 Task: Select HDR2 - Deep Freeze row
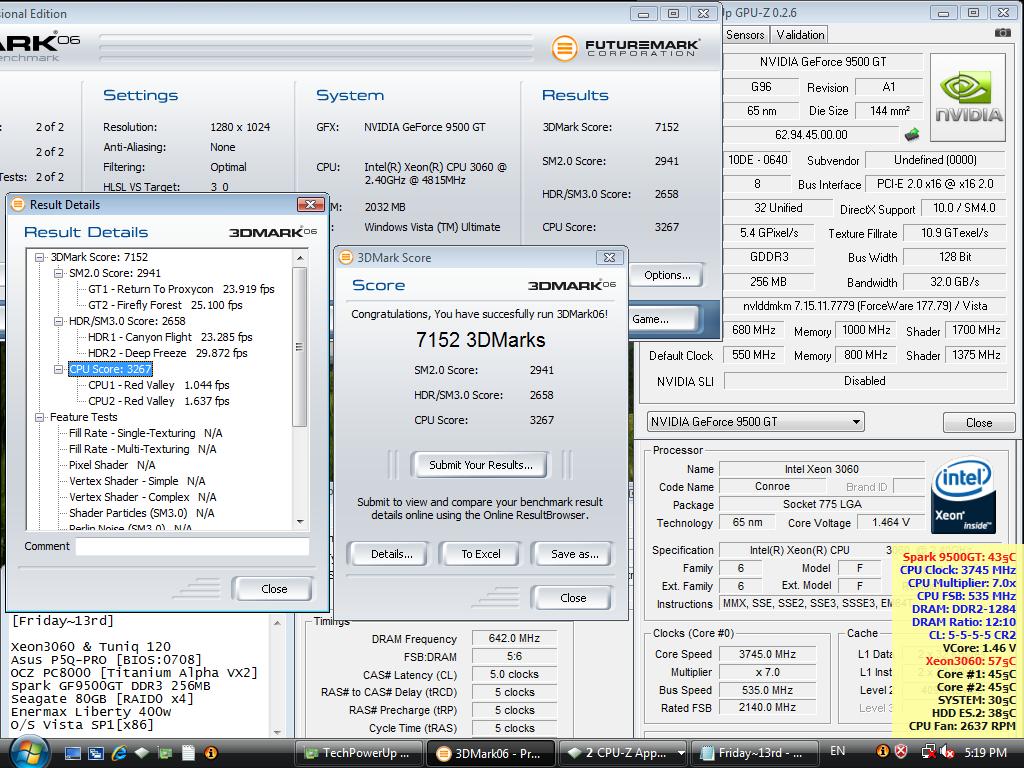[x=167, y=353]
